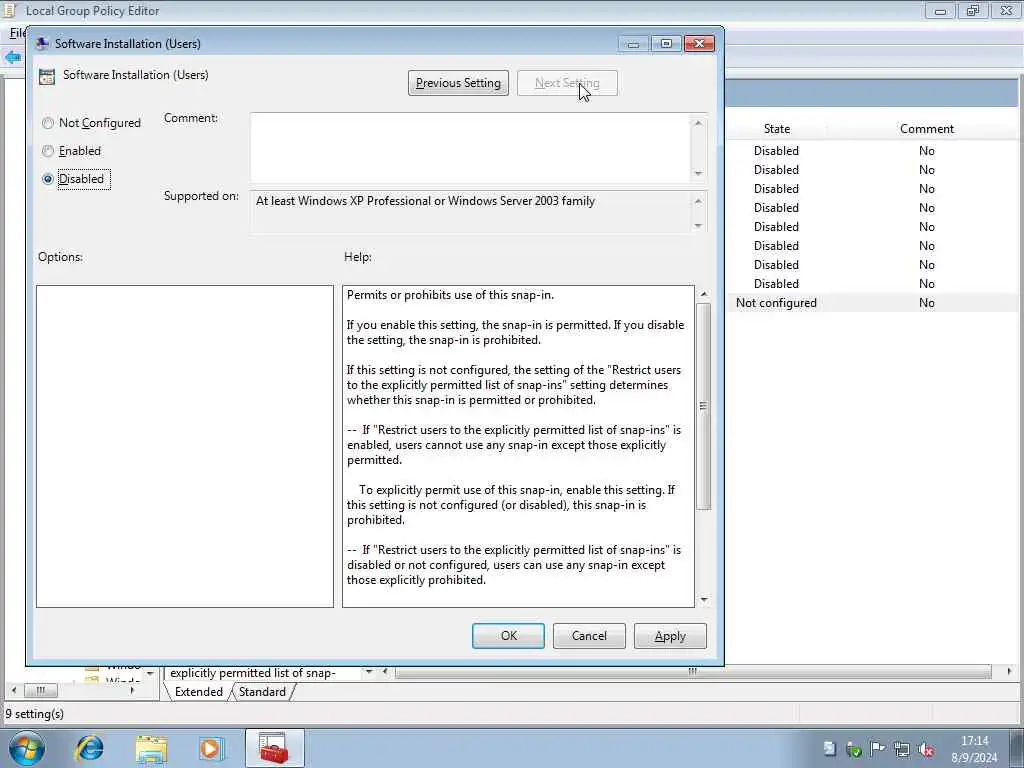The height and width of the screenshot is (768, 1024).
Task: Switch to the Extended tab
Action: (x=199, y=692)
